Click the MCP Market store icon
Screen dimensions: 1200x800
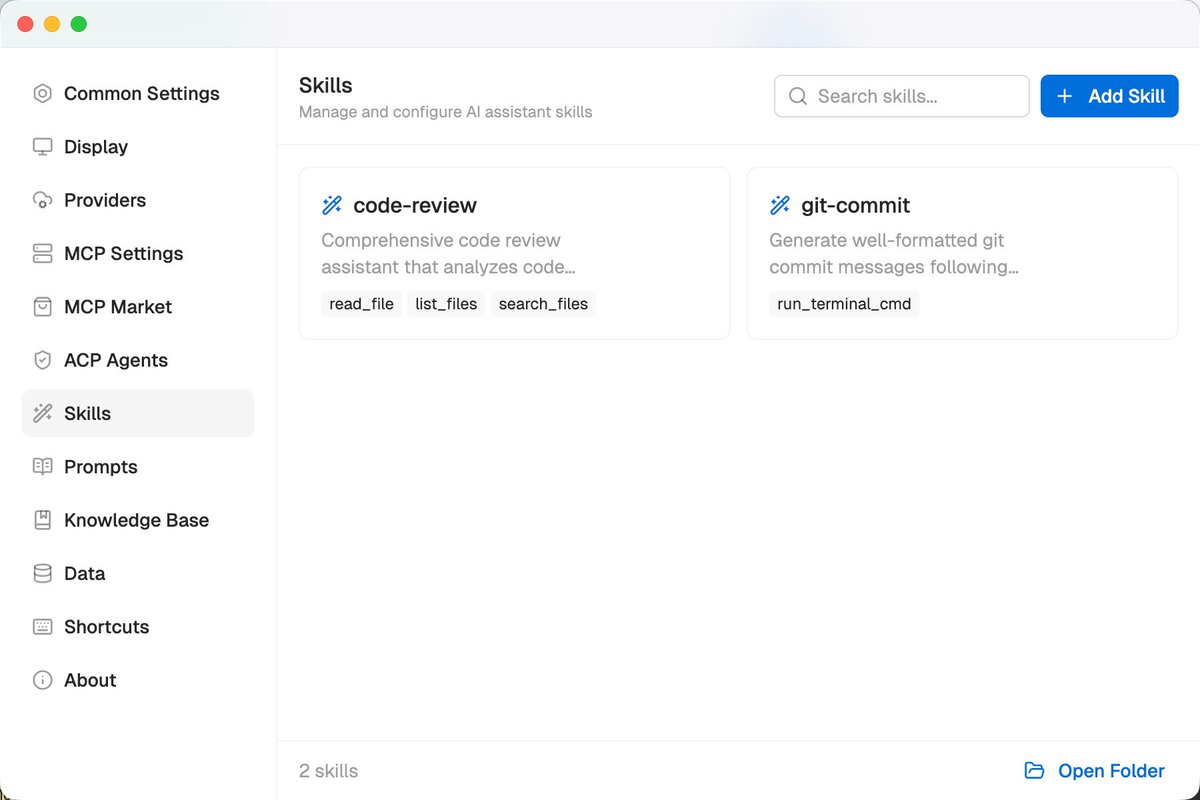(x=41, y=307)
